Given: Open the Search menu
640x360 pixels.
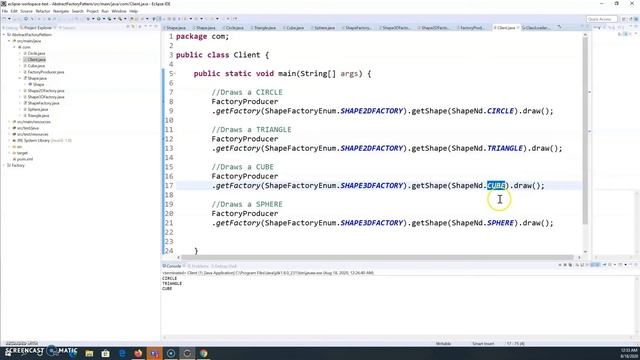Looking at the screenshot, I should 78,11.
